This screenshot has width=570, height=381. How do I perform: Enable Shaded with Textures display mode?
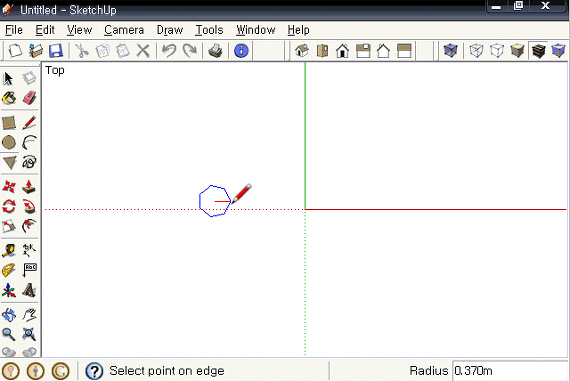click(538, 51)
